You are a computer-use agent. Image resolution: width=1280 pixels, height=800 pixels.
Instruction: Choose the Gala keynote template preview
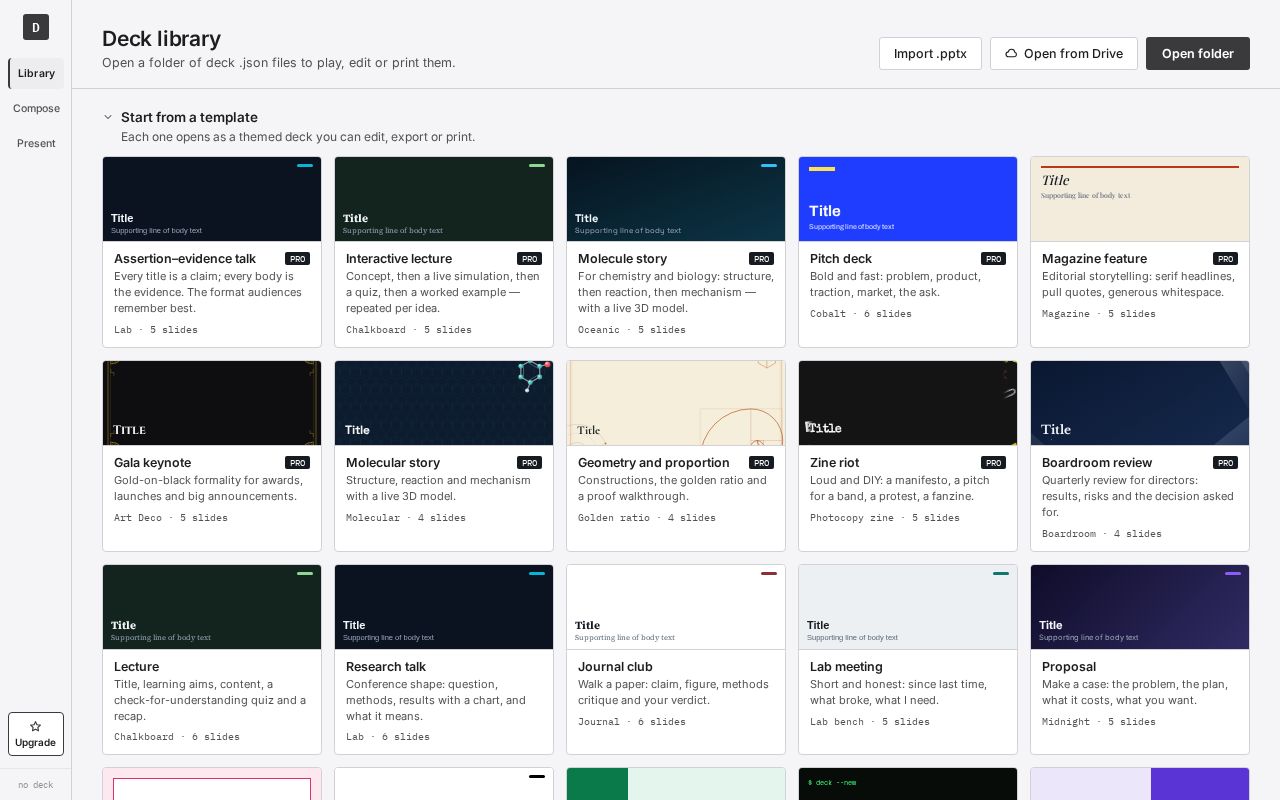tap(212, 403)
